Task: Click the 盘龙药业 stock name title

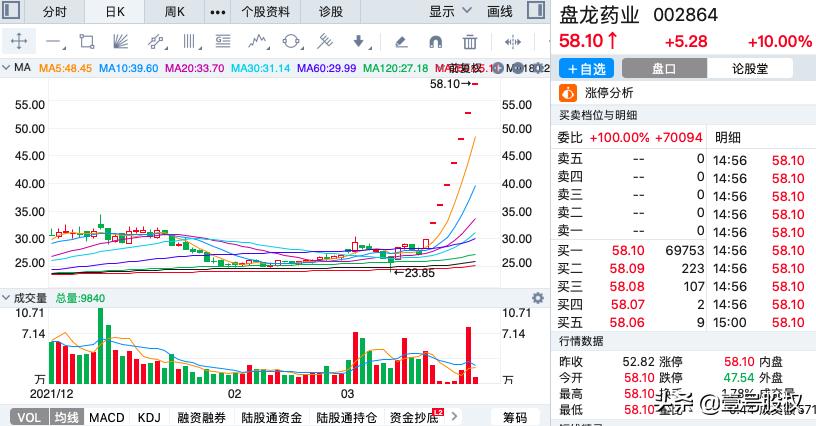Action: (x=599, y=15)
